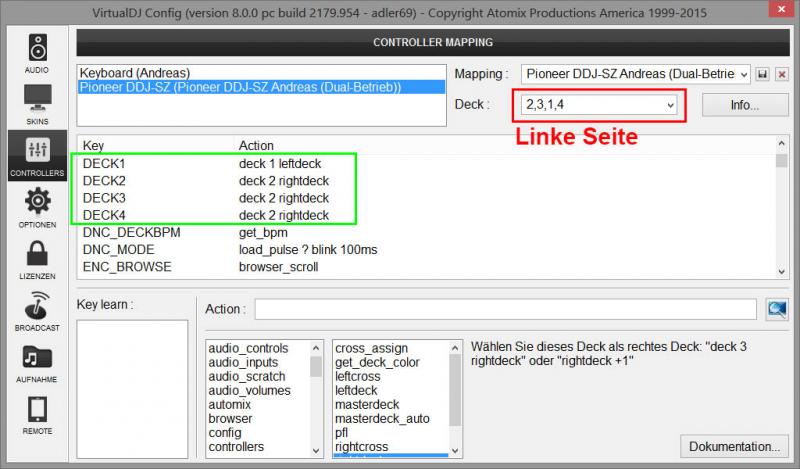Click the Key learn box
The image size is (800, 469).
tap(132, 389)
